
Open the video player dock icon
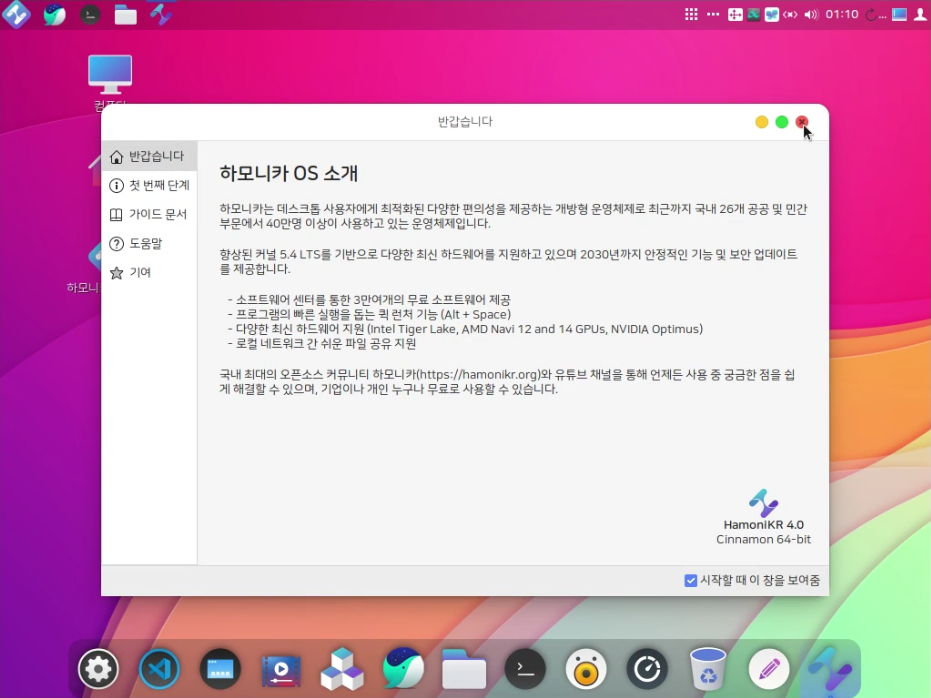tap(281, 669)
